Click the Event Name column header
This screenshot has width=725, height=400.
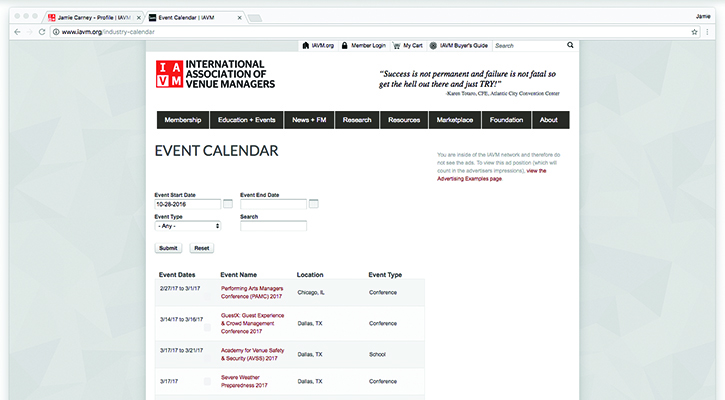(239, 275)
